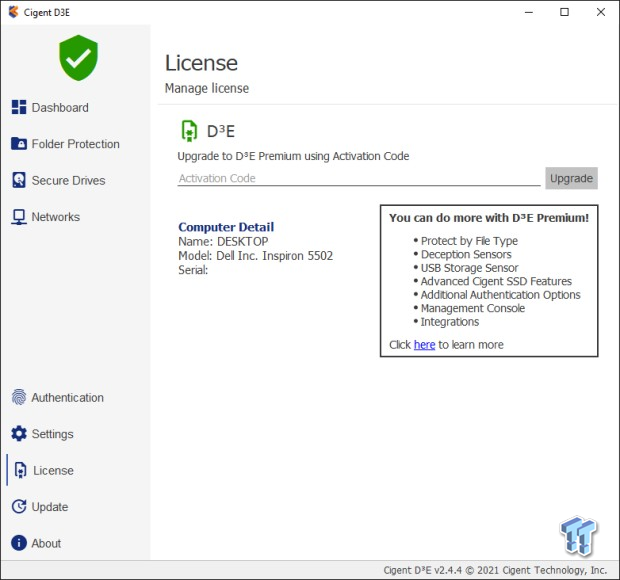Click the green D³E license icon
The width and height of the screenshot is (620, 580).
click(189, 131)
